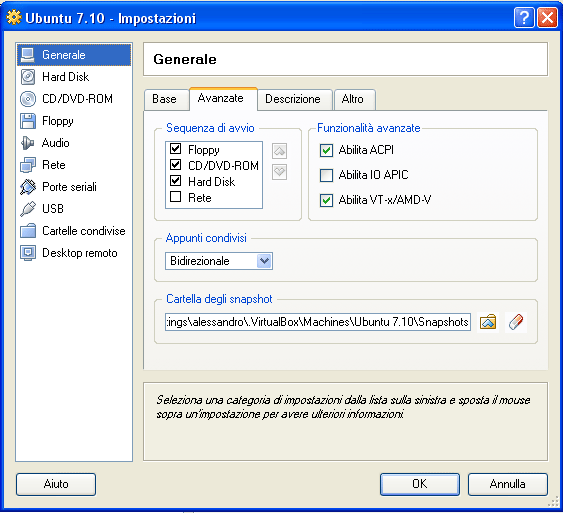This screenshot has height=513, width=563.
Task: Click the "Abilita ACPI" label text
Action: [366, 150]
